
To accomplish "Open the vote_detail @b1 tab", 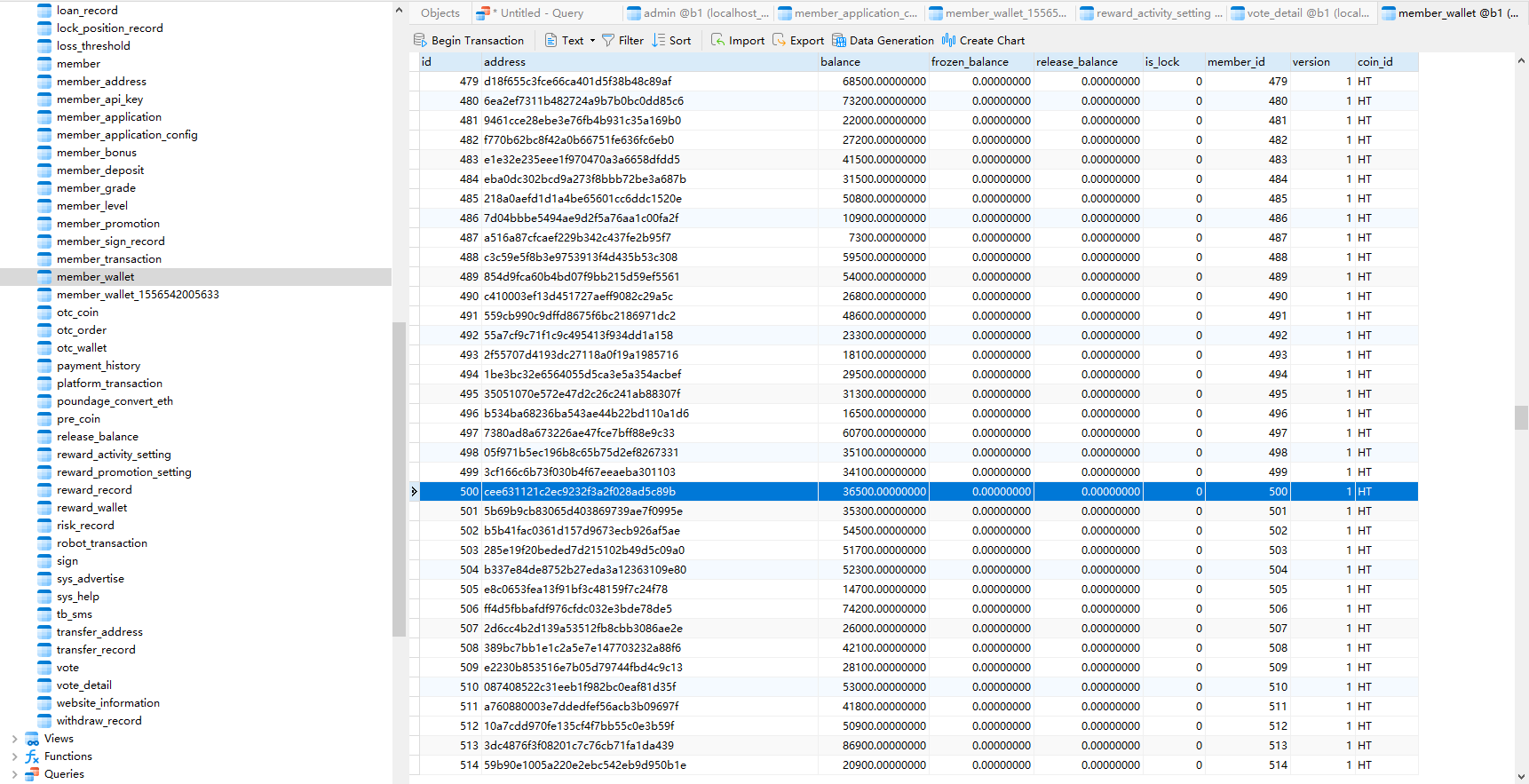I will coord(1300,13).
